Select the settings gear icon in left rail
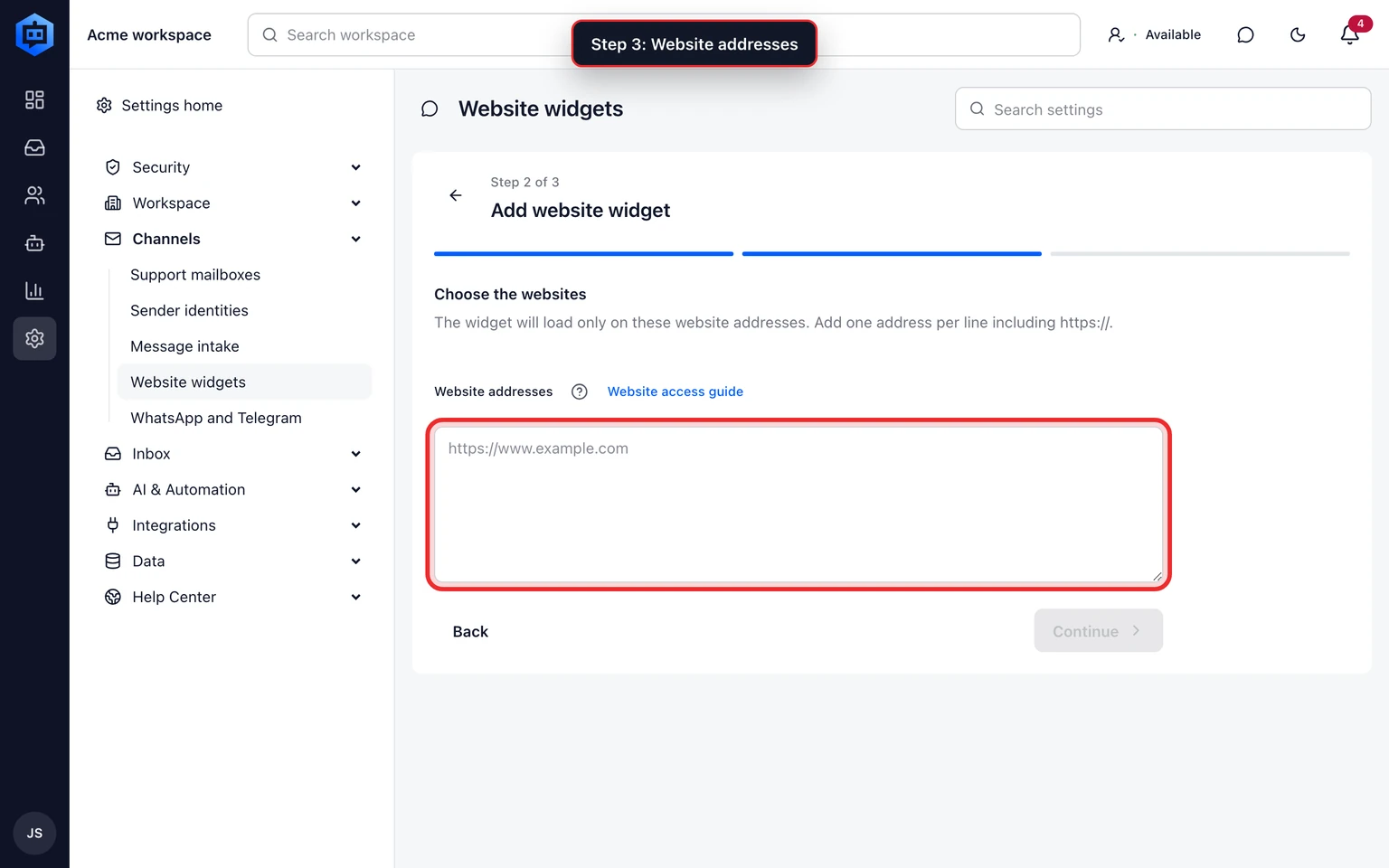 [x=34, y=338]
